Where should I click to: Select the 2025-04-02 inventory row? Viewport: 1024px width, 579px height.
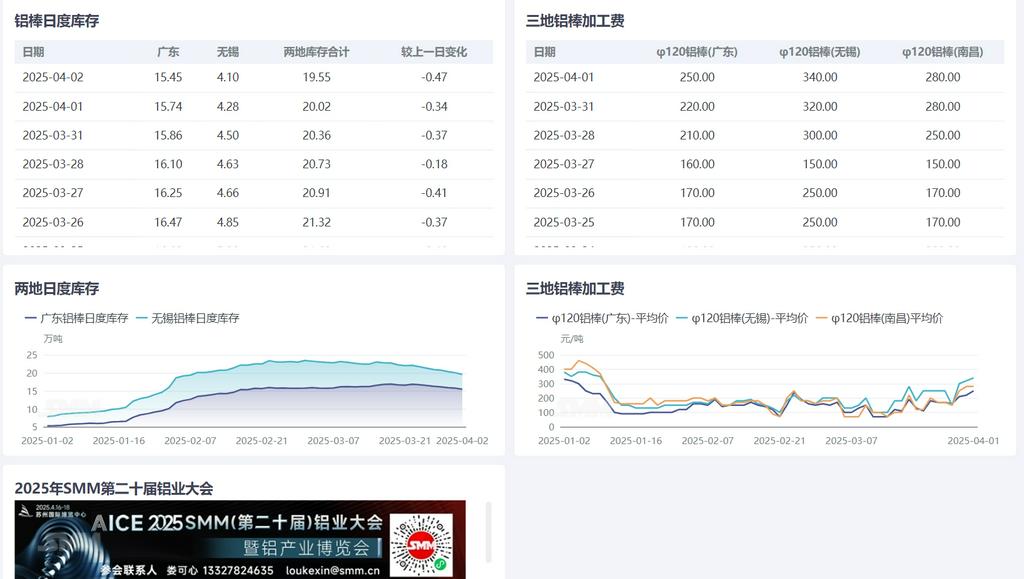(254, 77)
